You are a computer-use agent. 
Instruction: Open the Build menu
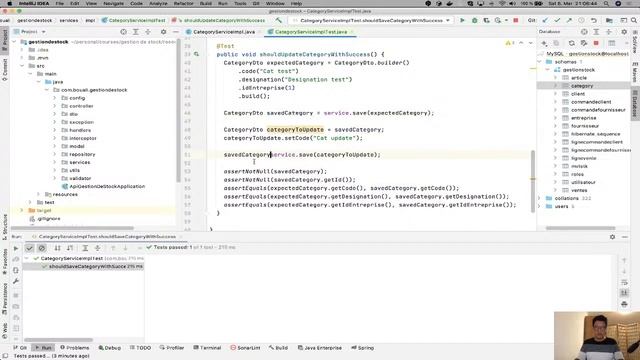206,3
